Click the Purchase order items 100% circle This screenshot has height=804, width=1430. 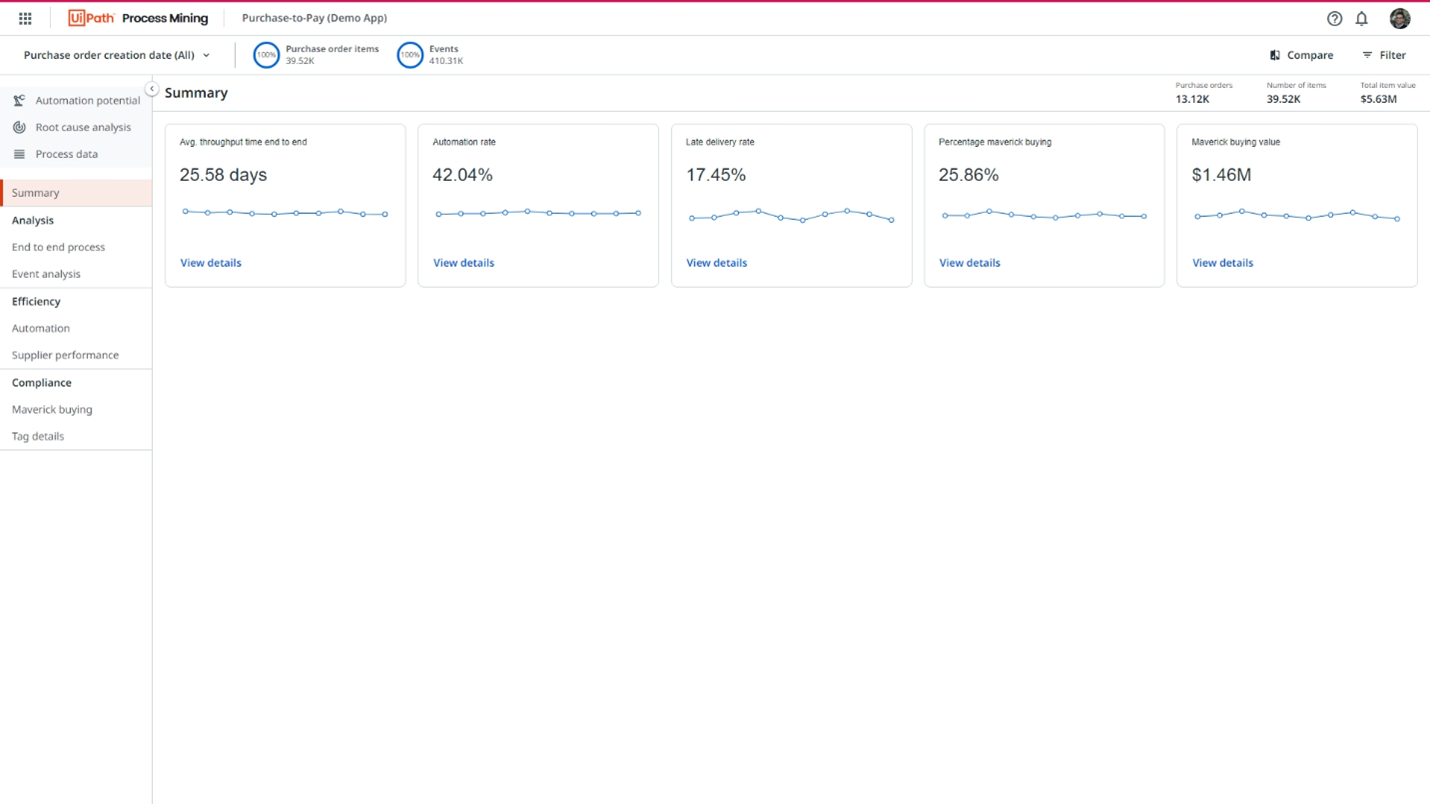point(266,55)
